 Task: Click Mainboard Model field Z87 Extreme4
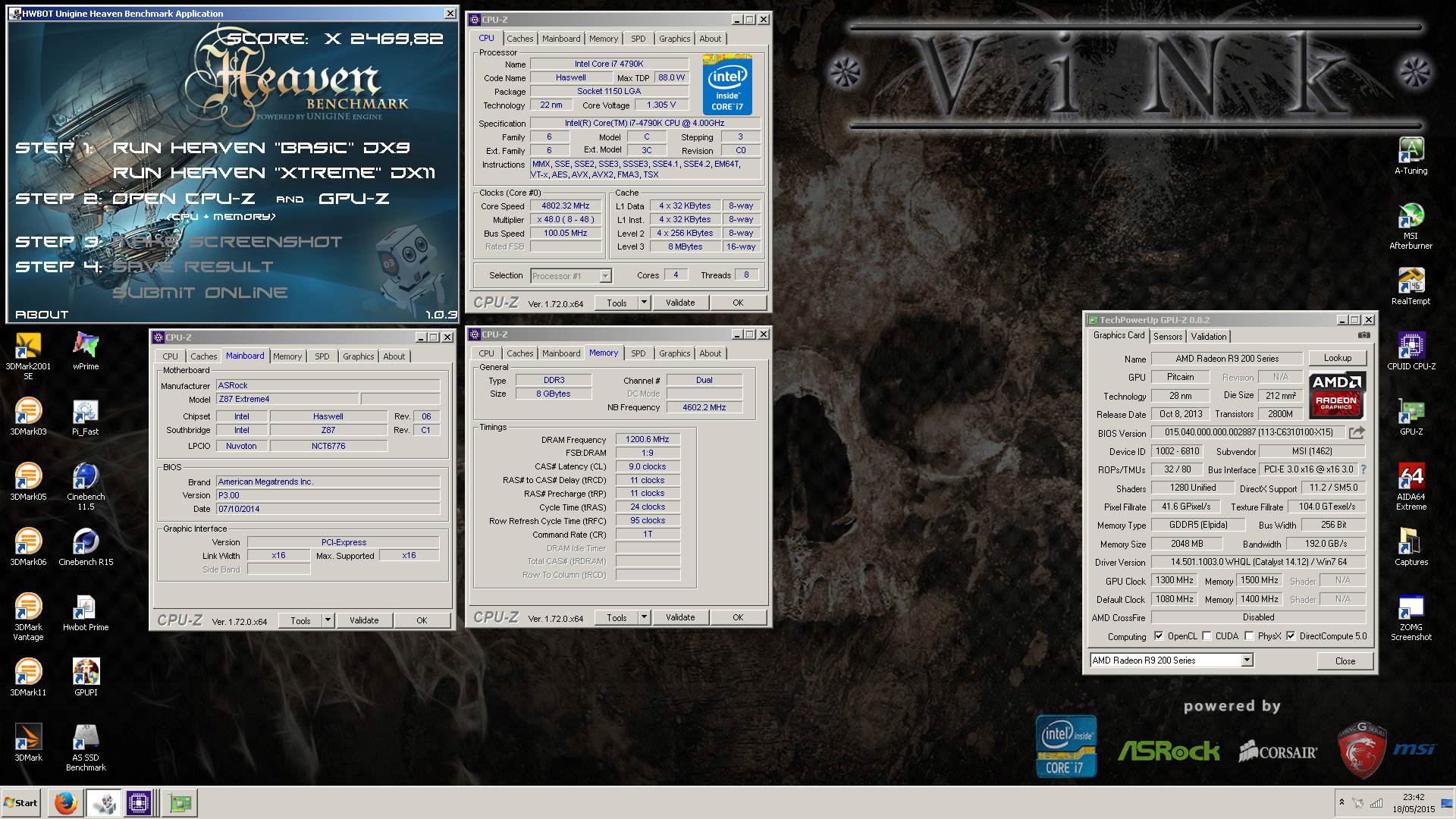tap(287, 399)
